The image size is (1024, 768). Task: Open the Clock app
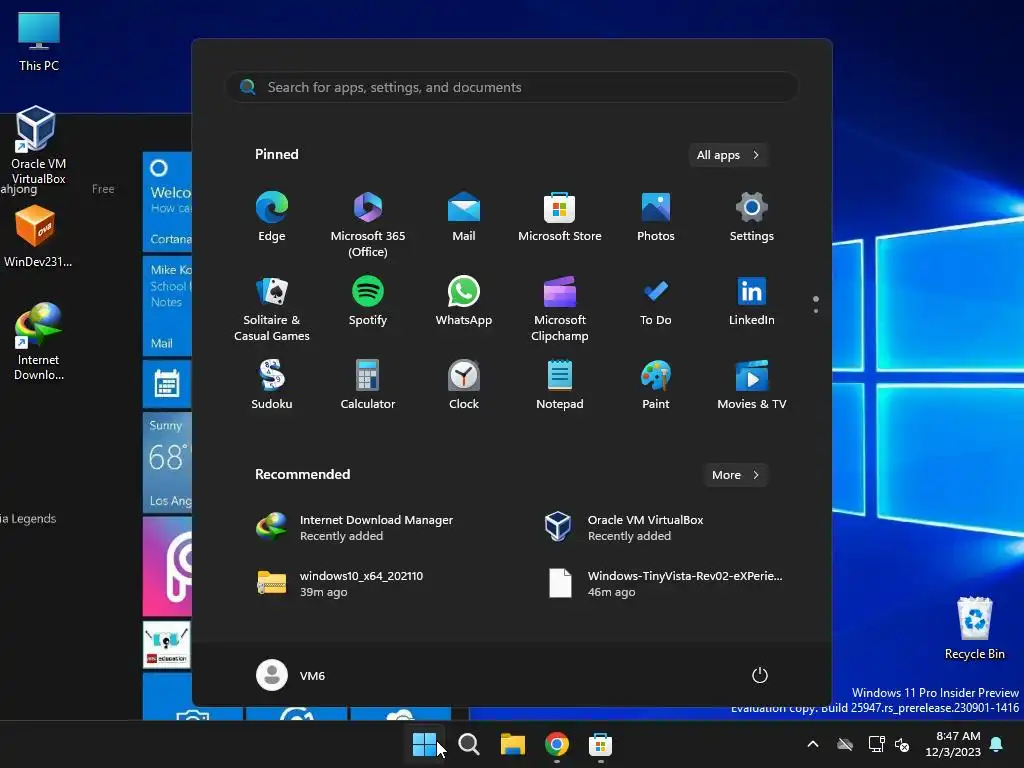pos(464,385)
